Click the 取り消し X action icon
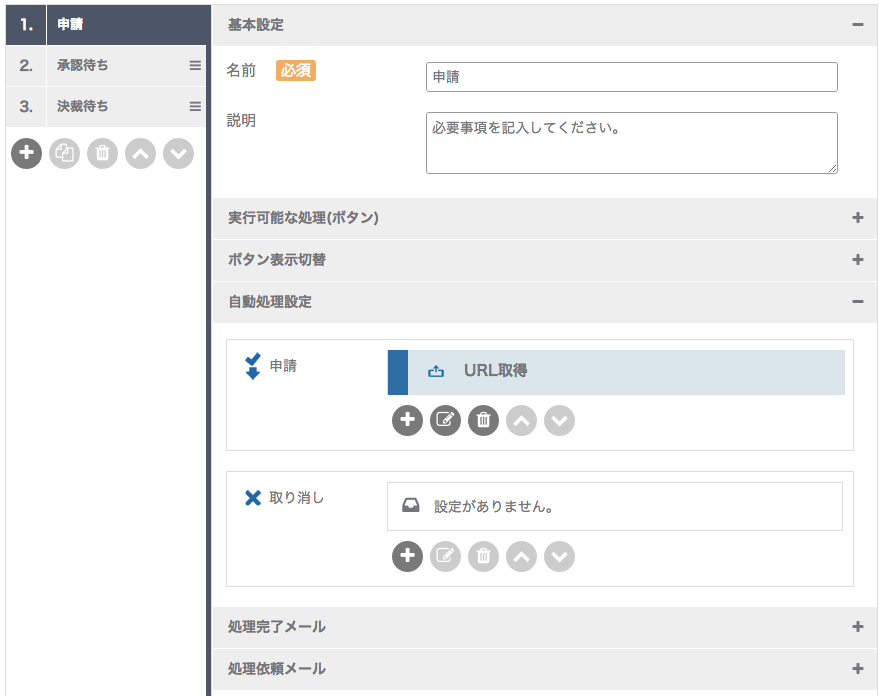The height and width of the screenshot is (696, 887). (x=253, y=498)
